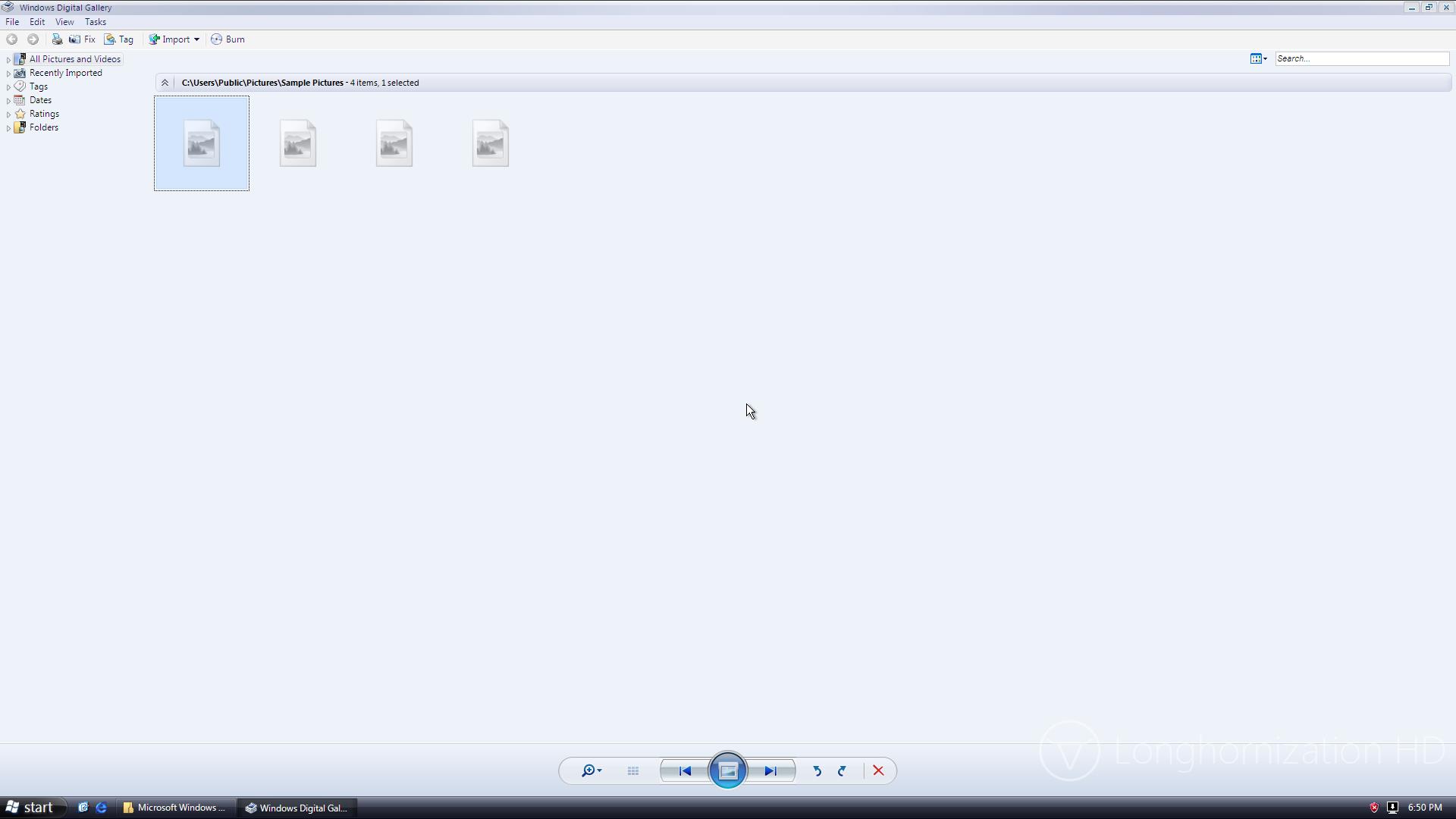Screen dimensions: 1456x819
Task: Open the View menu
Action: point(64,22)
